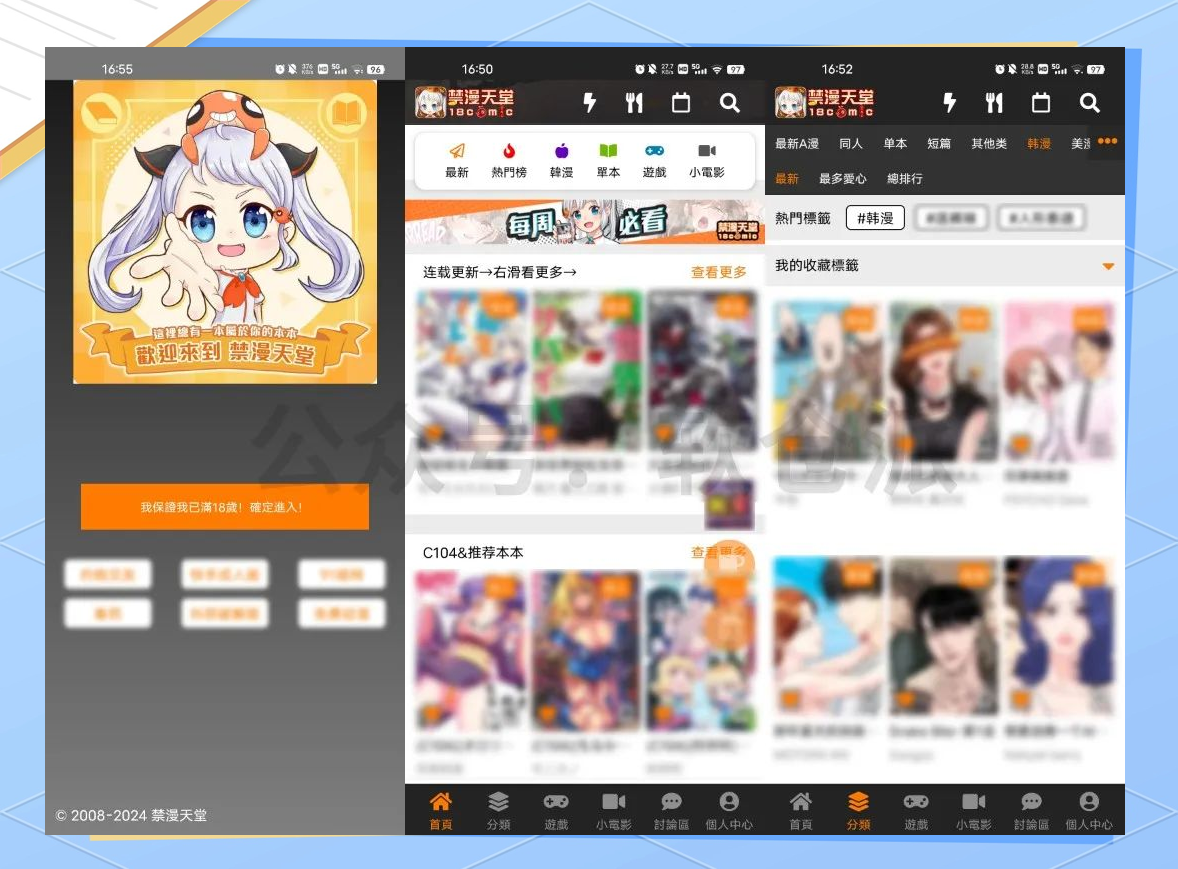Open 討論區 chat icon in the right screen's bottom bar

pos(1031,801)
